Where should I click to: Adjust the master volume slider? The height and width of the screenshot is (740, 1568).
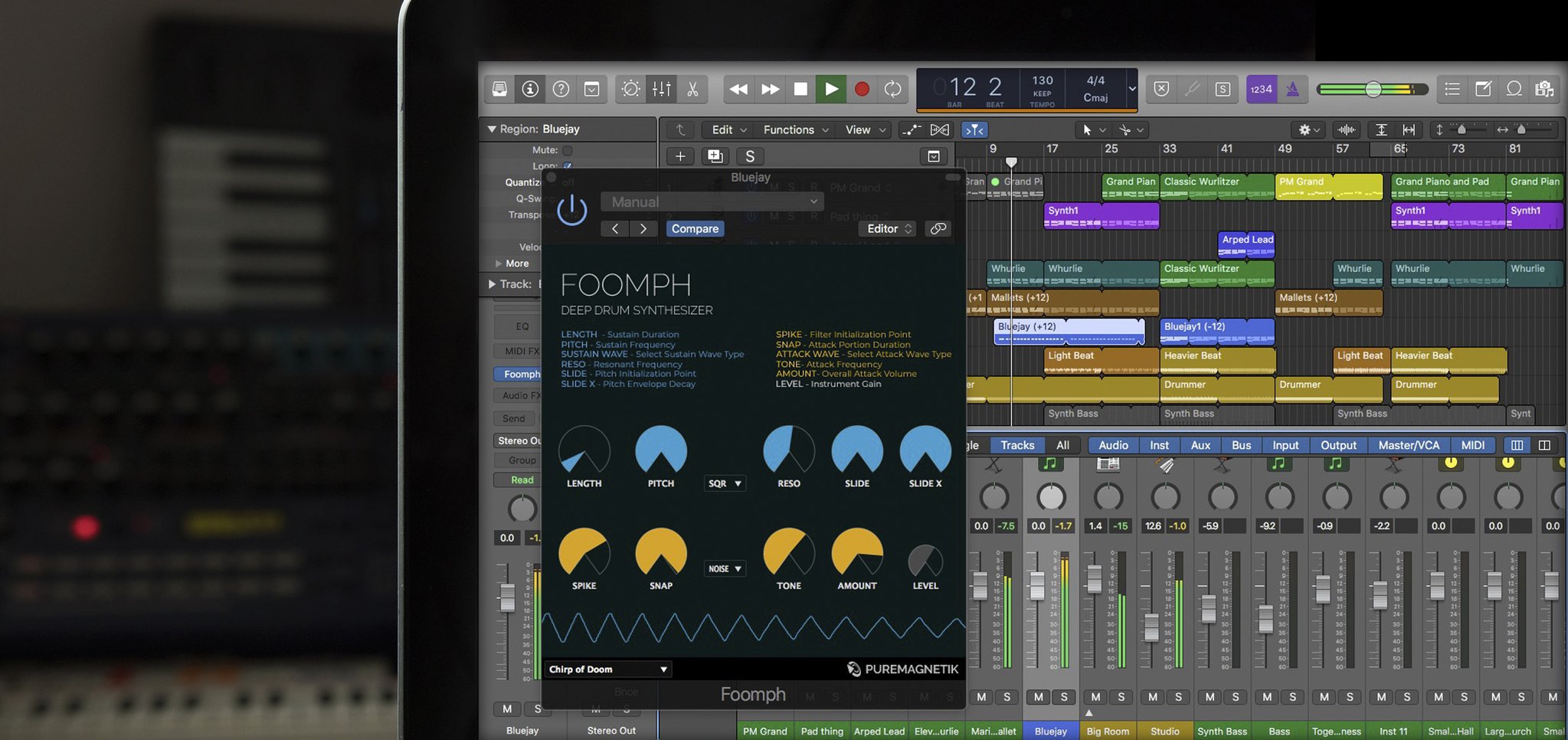[1372, 89]
